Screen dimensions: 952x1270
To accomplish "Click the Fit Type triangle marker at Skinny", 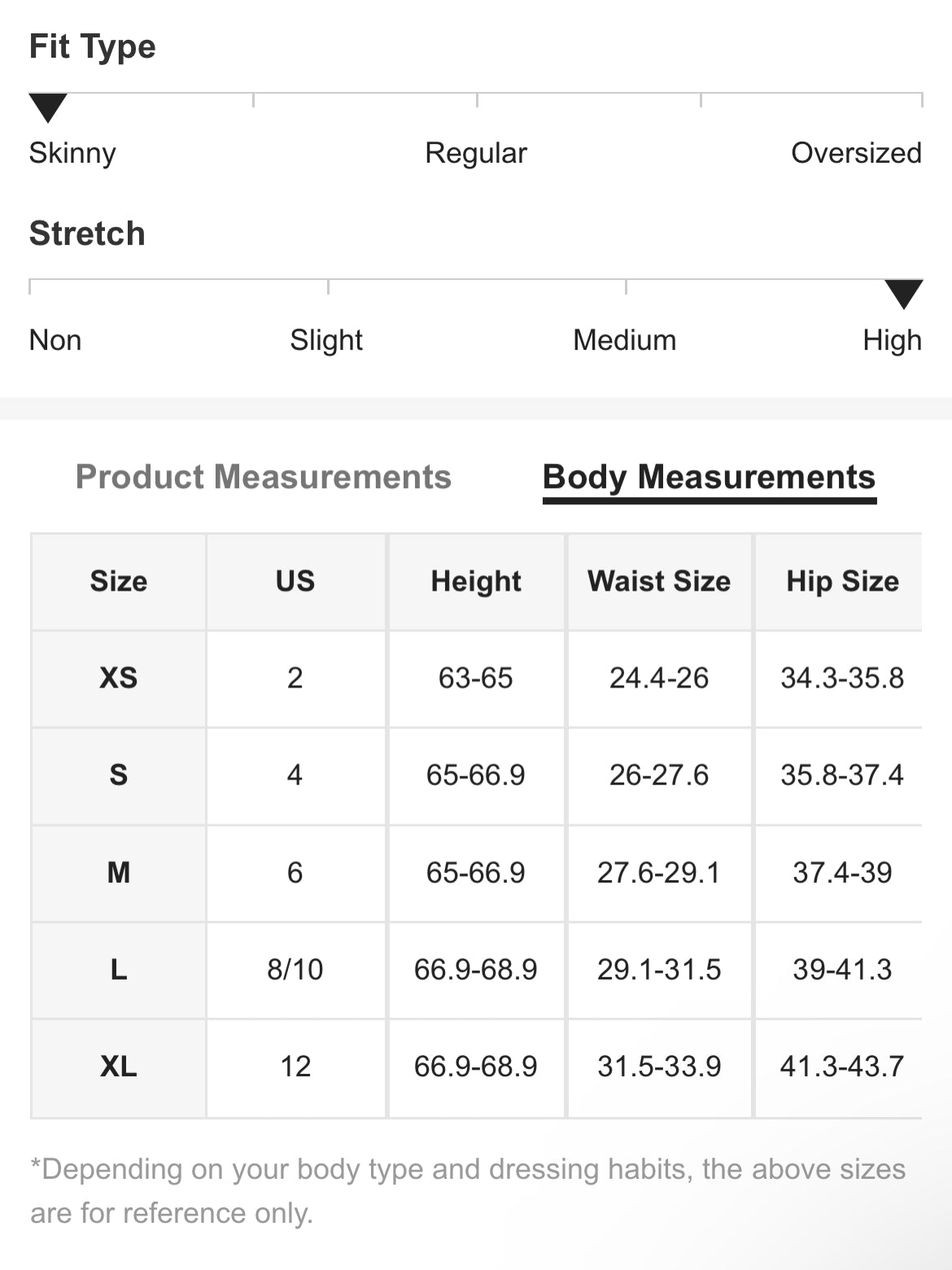I will 48,107.
